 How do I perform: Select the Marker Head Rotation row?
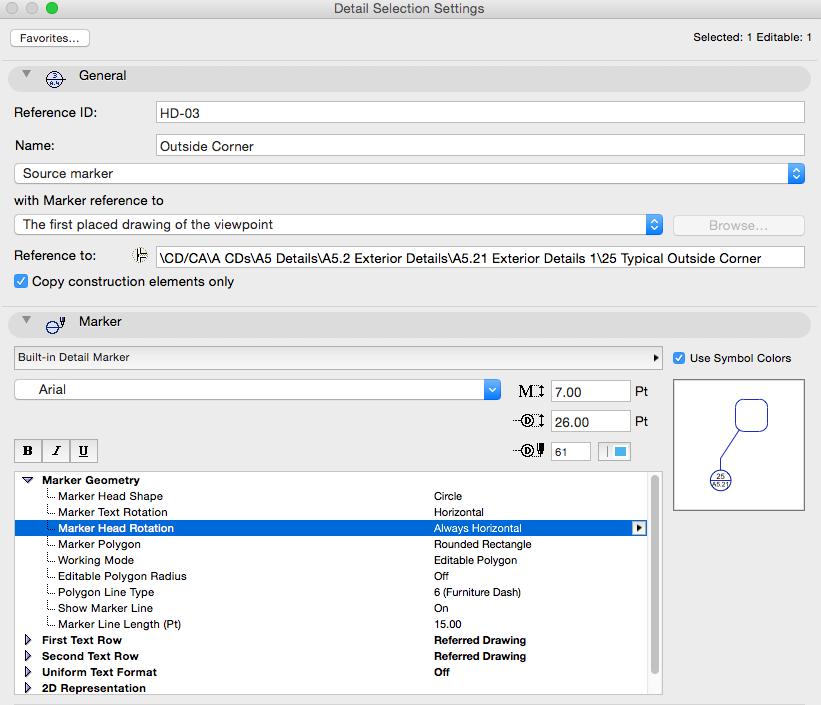331,528
